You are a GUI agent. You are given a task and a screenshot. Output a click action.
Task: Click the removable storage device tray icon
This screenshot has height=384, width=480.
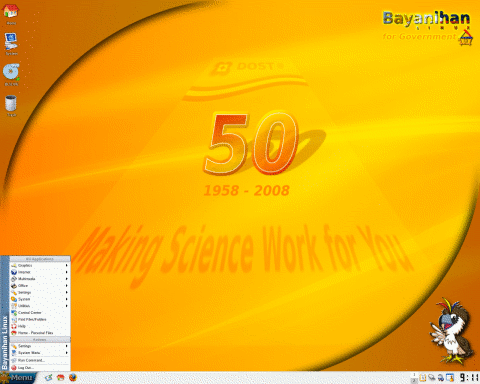pyautogui.click(x=432, y=378)
